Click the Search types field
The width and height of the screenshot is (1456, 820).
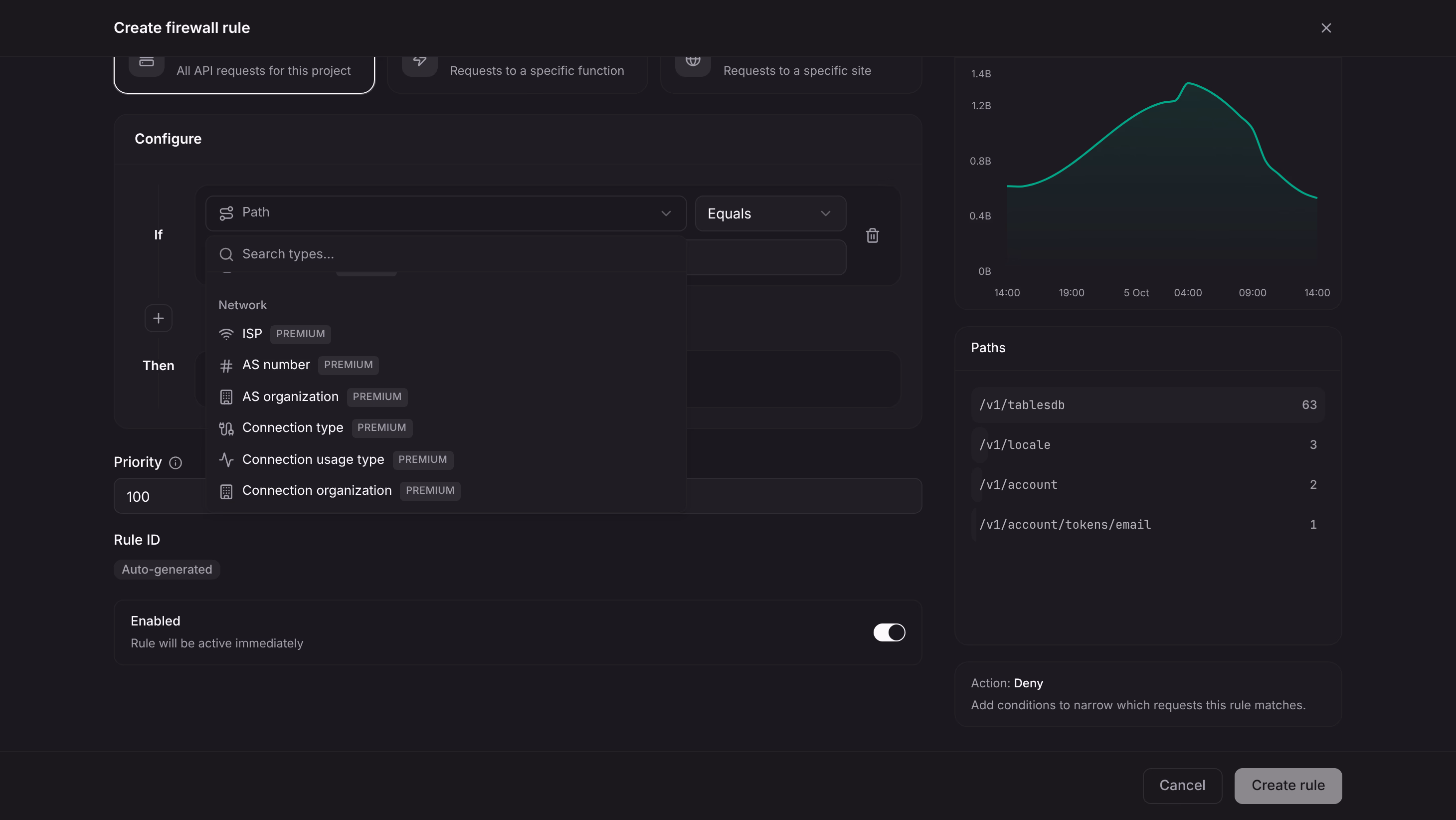[x=446, y=254]
